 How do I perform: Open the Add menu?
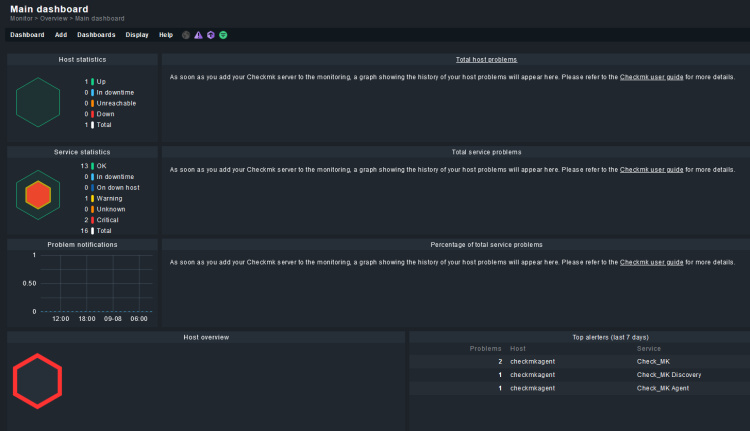61,35
